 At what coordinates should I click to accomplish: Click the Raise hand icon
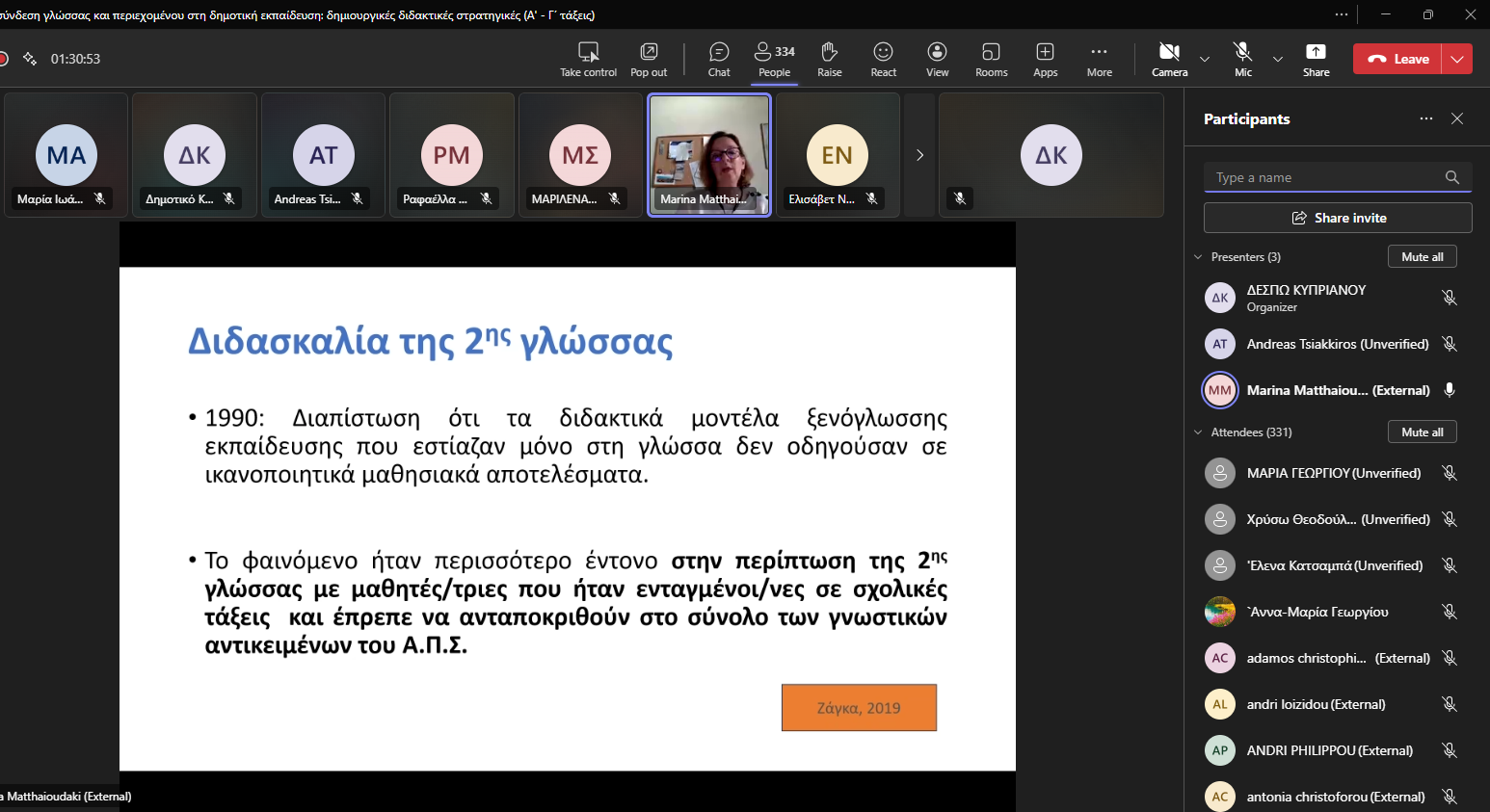click(829, 59)
